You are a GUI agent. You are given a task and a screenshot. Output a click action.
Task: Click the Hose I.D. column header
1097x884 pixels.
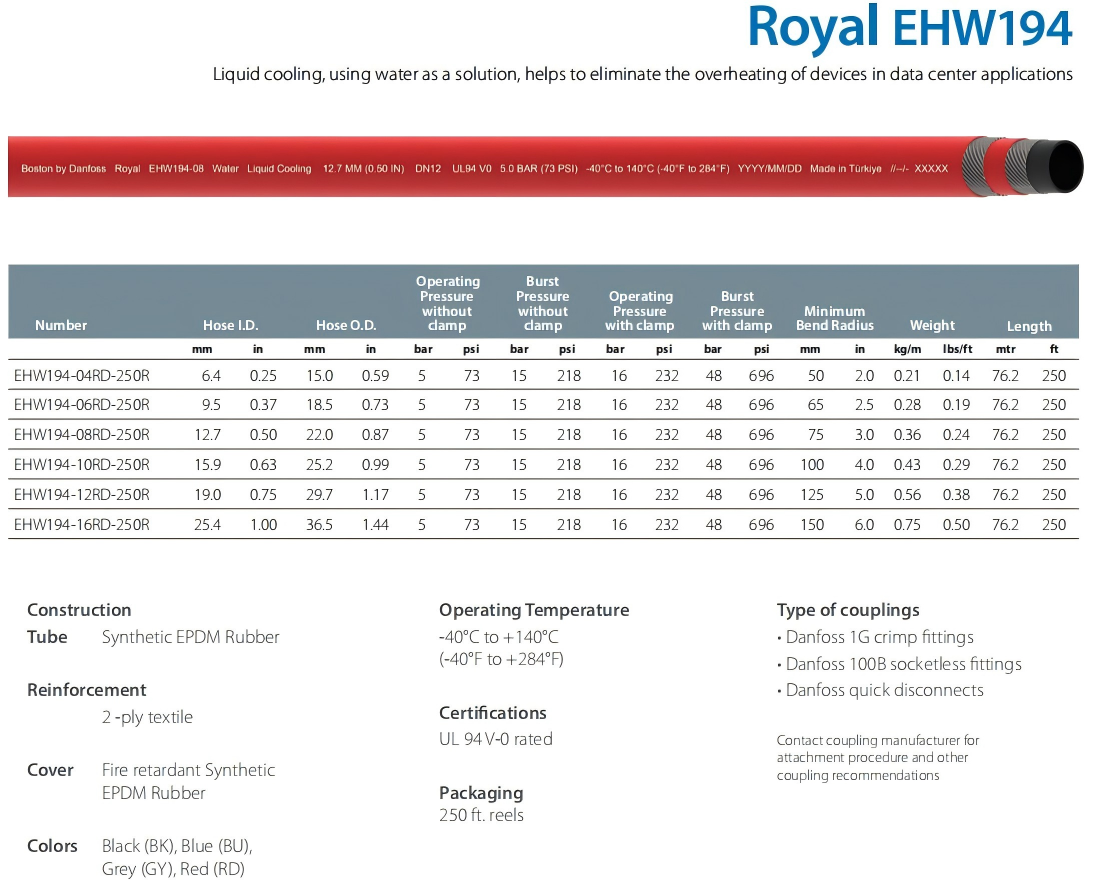pyautogui.click(x=231, y=325)
